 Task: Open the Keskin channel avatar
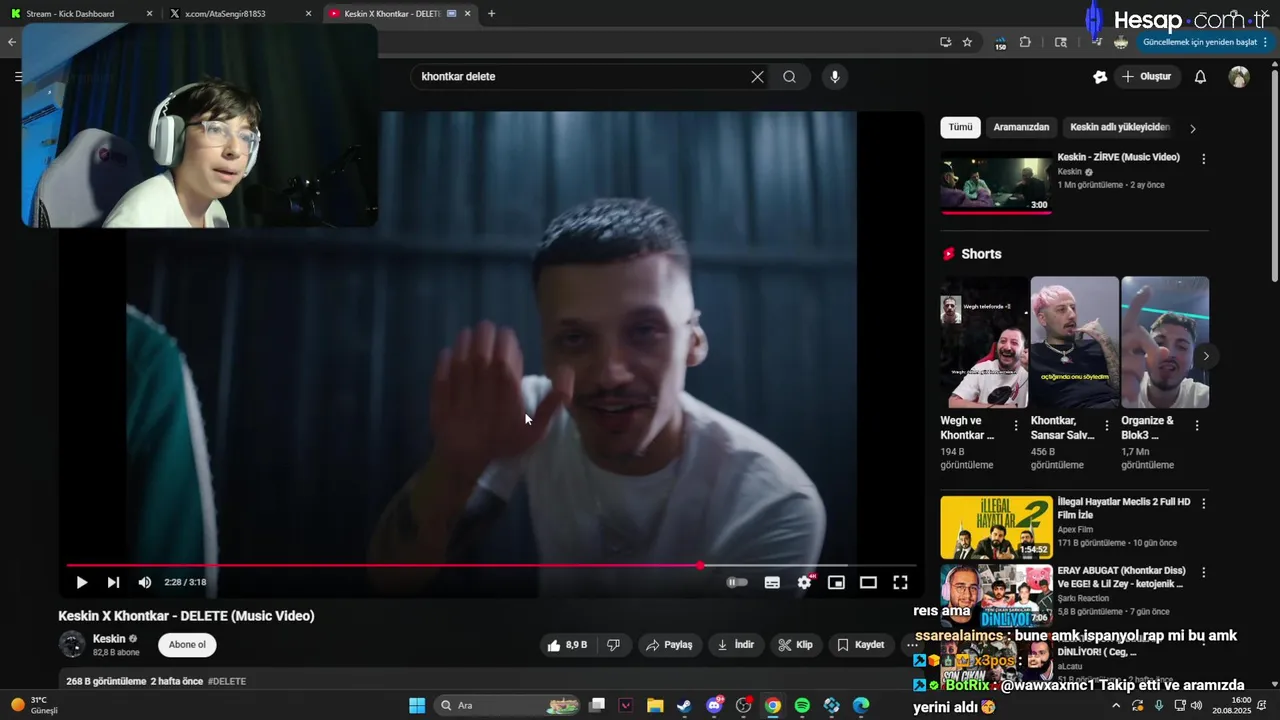72,645
